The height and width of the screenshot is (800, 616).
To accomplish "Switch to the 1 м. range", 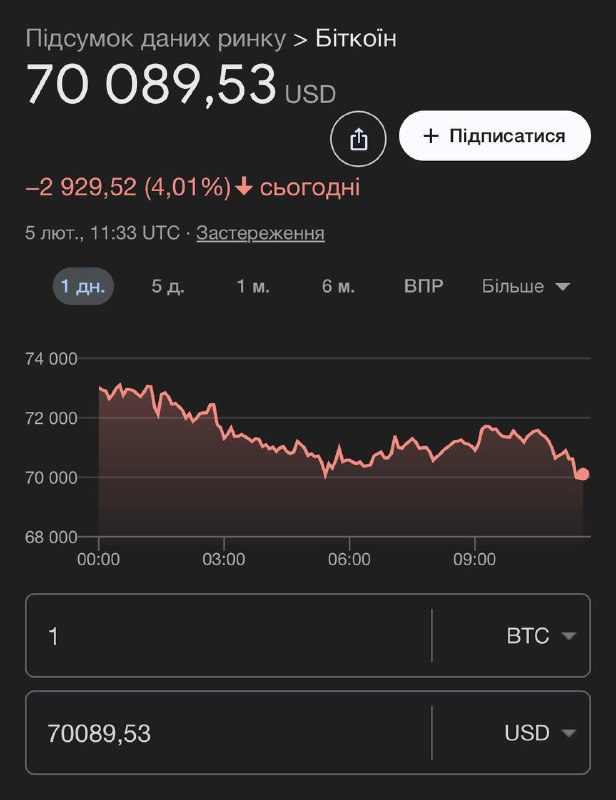I will coord(253,286).
